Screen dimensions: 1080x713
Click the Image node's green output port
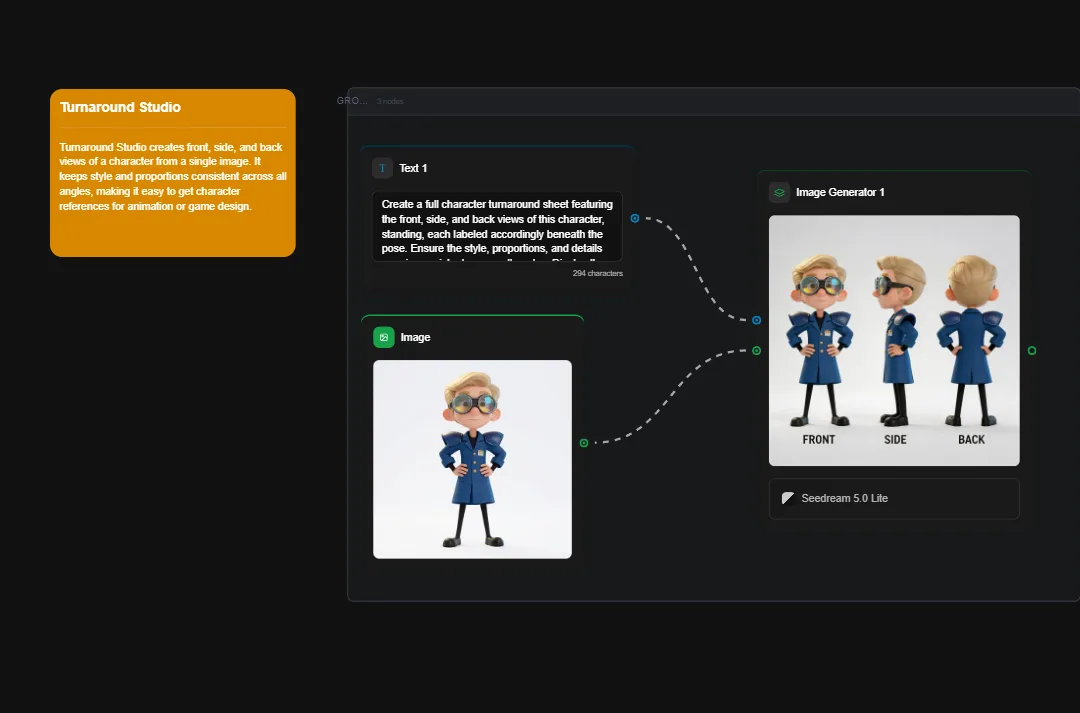pyautogui.click(x=586, y=440)
